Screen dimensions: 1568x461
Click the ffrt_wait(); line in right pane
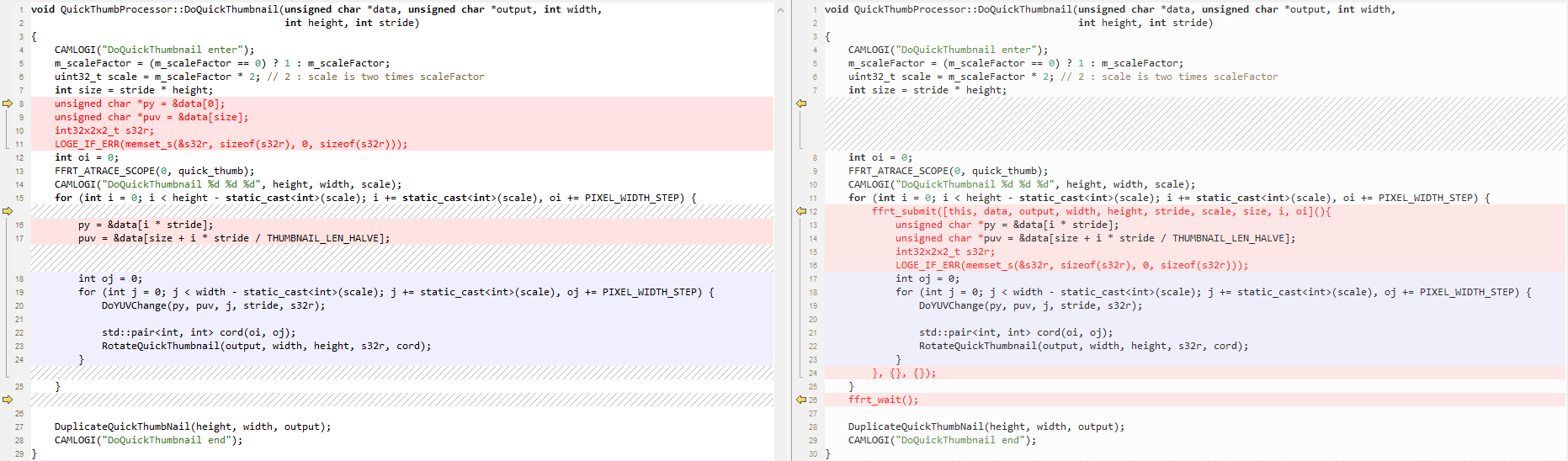pos(883,400)
